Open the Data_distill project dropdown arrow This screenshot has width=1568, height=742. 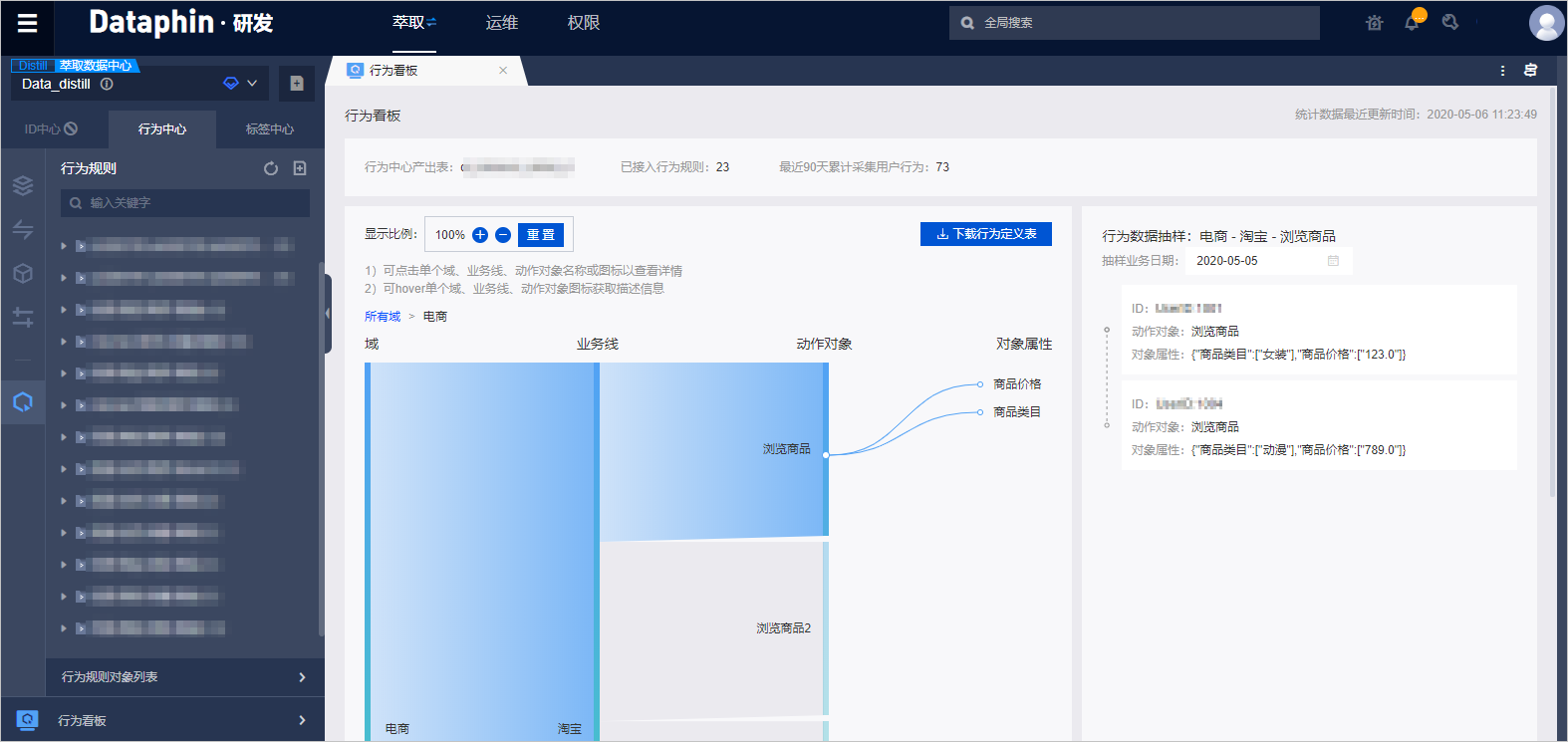[x=252, y=84]
